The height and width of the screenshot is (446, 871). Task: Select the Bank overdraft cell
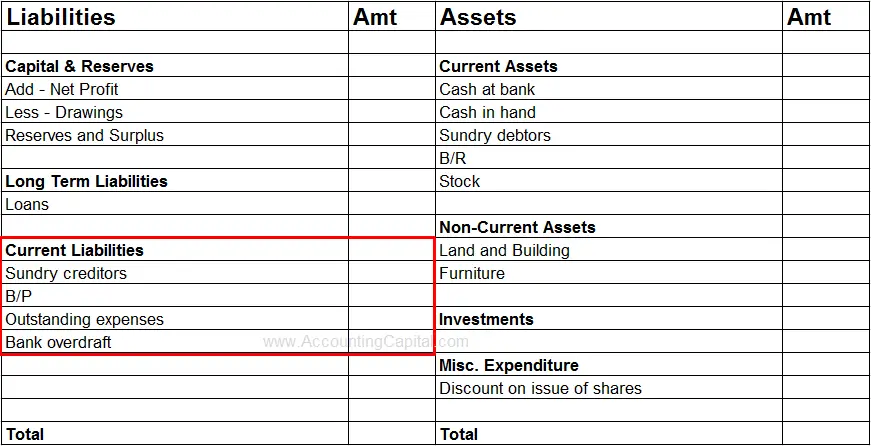(x=58, y=342)
